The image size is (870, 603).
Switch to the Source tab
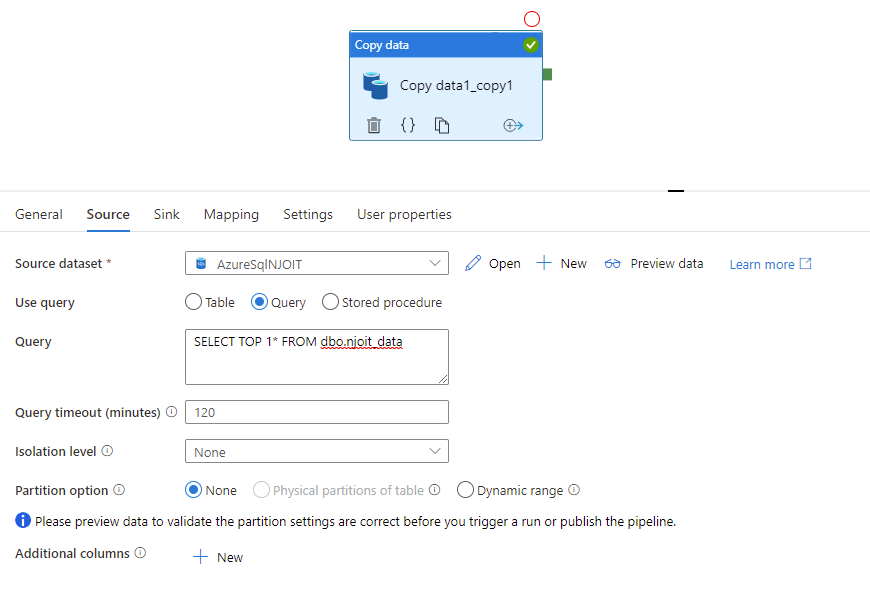tap(108, 214)
